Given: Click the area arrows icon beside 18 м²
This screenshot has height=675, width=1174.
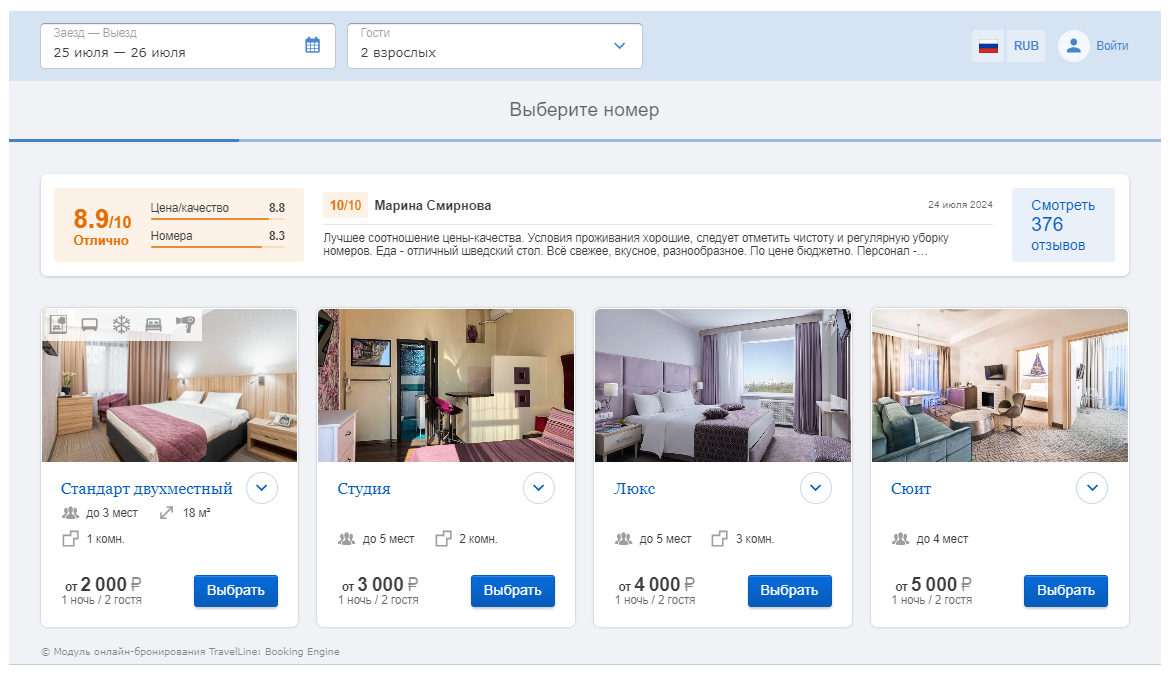Looking at the screenshot, I should 166,513.
